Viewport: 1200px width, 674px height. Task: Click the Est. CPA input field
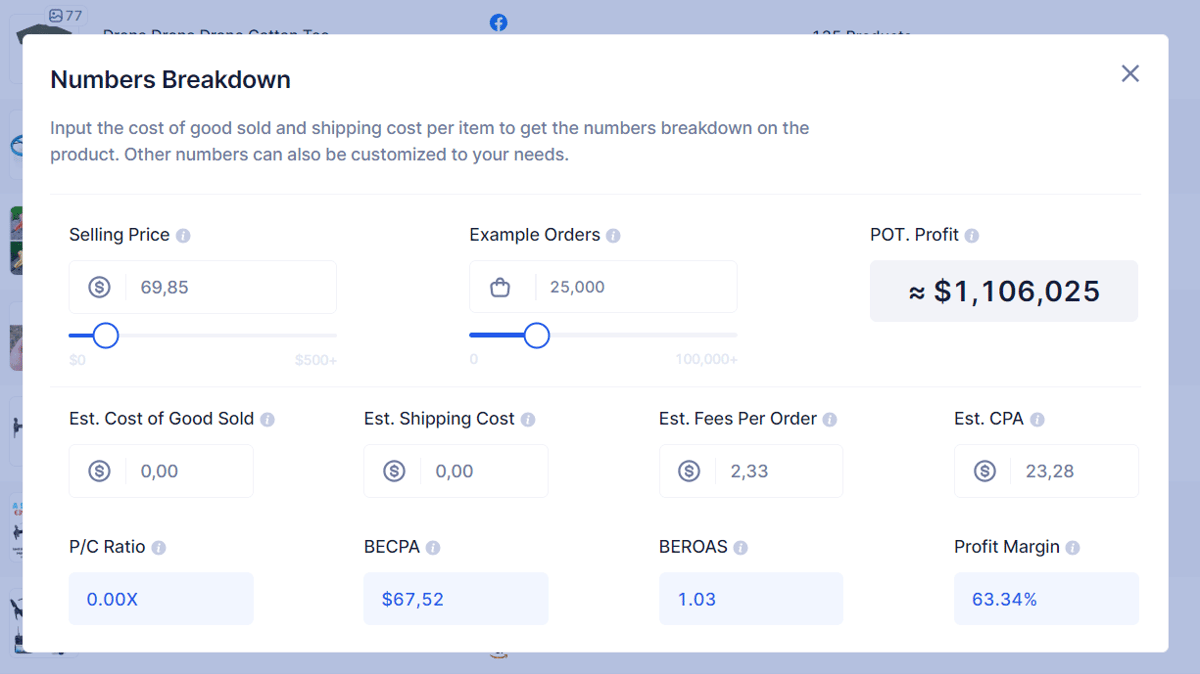click(1046, 471)
